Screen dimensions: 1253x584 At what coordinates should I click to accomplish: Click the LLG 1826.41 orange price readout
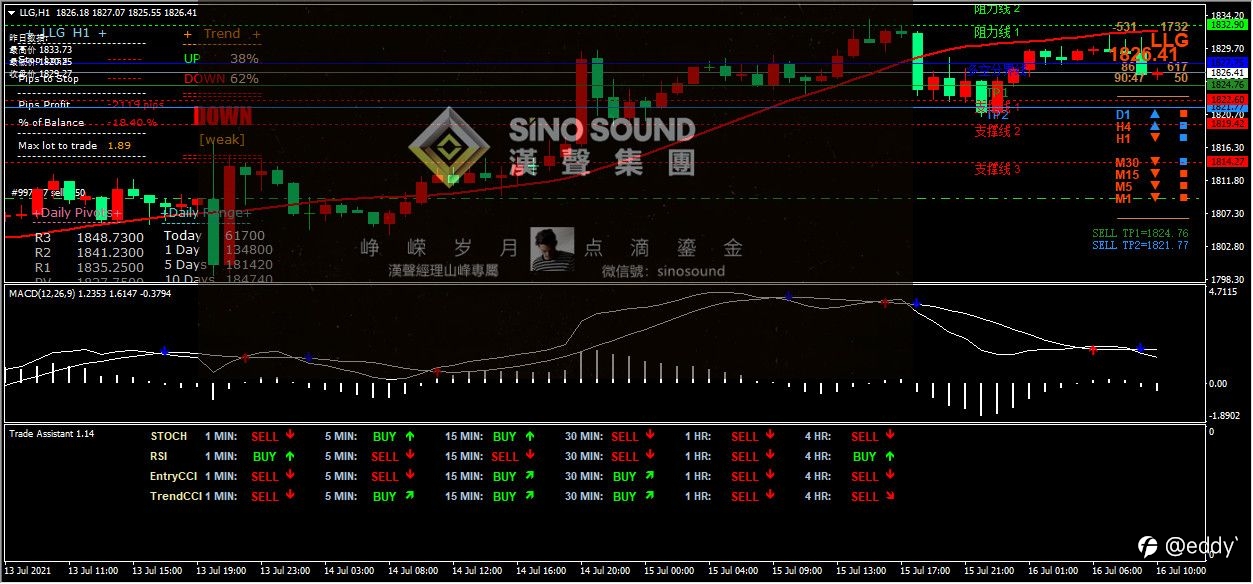(x=1150, y=48)
